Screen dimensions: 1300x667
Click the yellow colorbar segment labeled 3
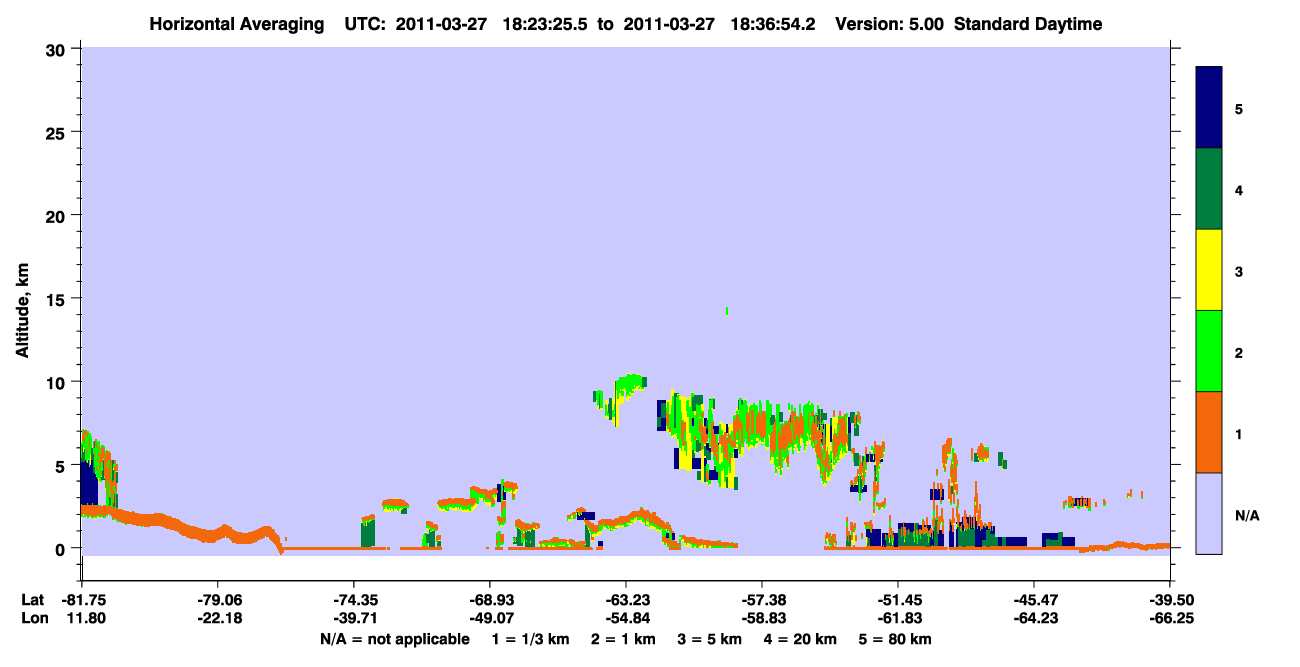(x=1209, y=270)
